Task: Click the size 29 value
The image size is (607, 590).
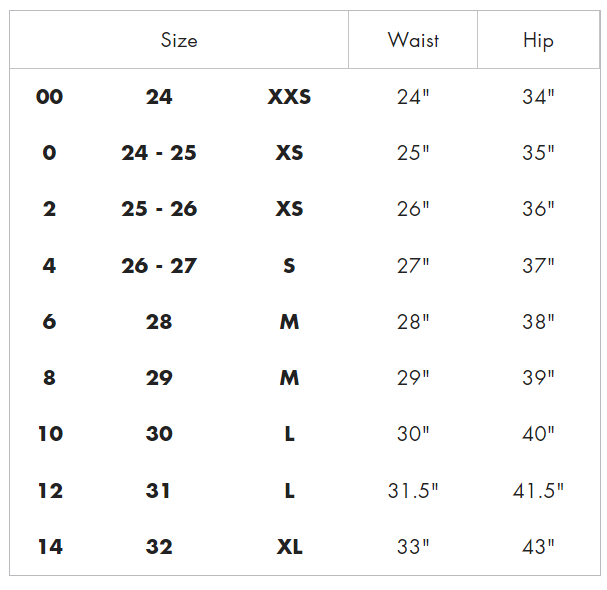Action: pyautogui.click(x=159, y=378)
